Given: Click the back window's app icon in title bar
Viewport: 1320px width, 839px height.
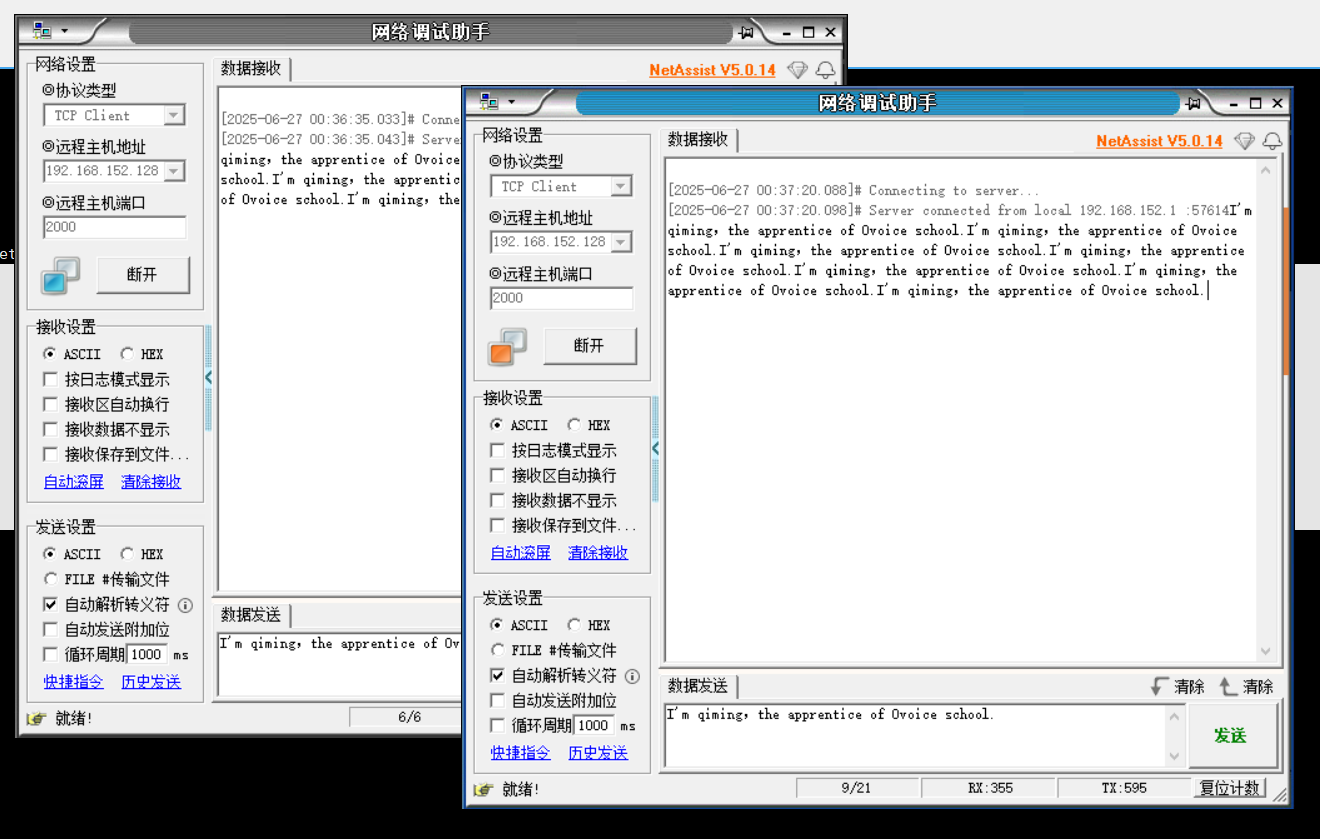Looking at the screenshot, I should tap(42, 31).
